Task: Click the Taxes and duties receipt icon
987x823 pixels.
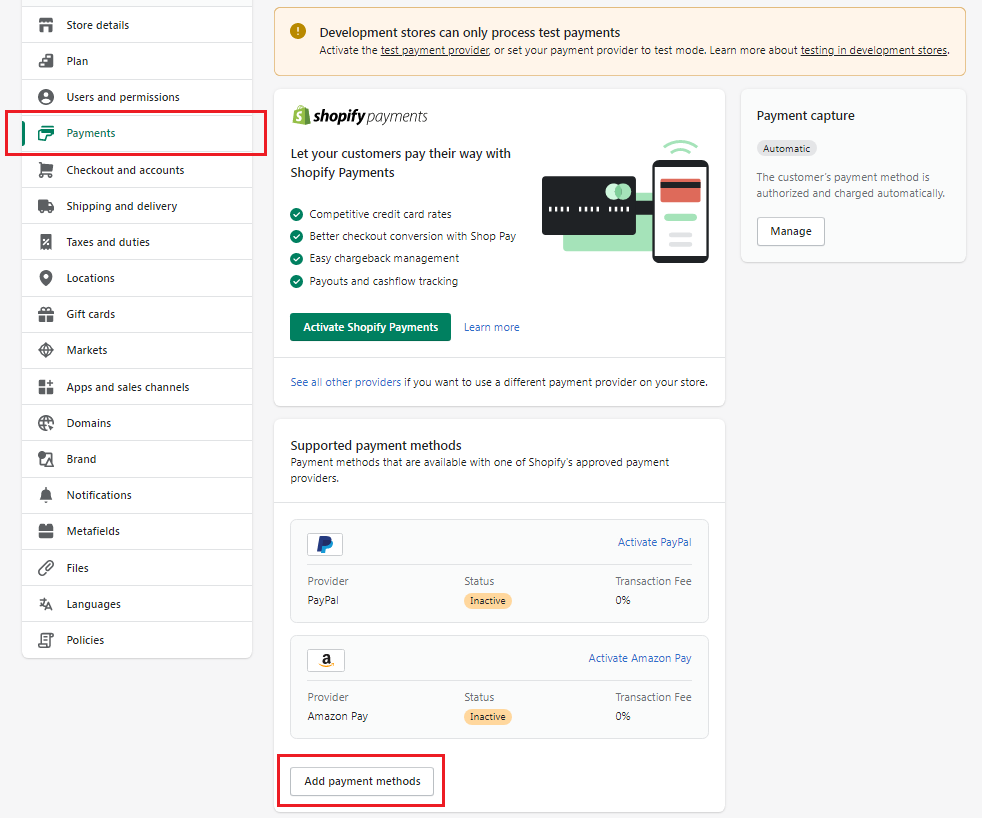Action: pos(46,242)
